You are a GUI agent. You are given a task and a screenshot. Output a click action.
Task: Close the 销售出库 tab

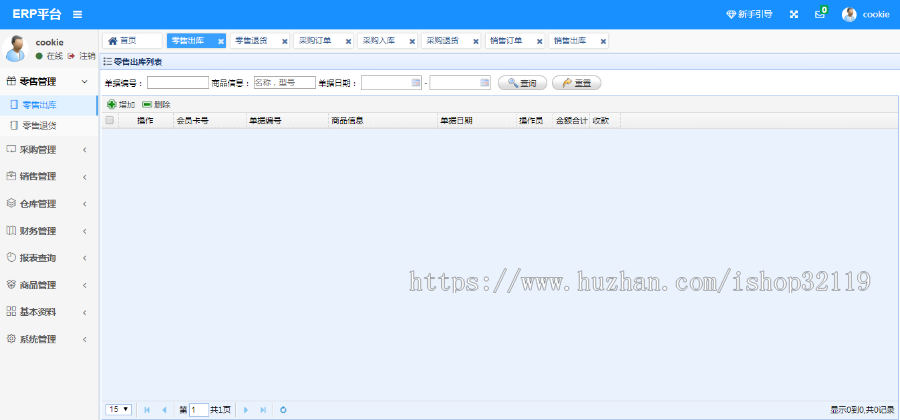click(x=603, y=41)
